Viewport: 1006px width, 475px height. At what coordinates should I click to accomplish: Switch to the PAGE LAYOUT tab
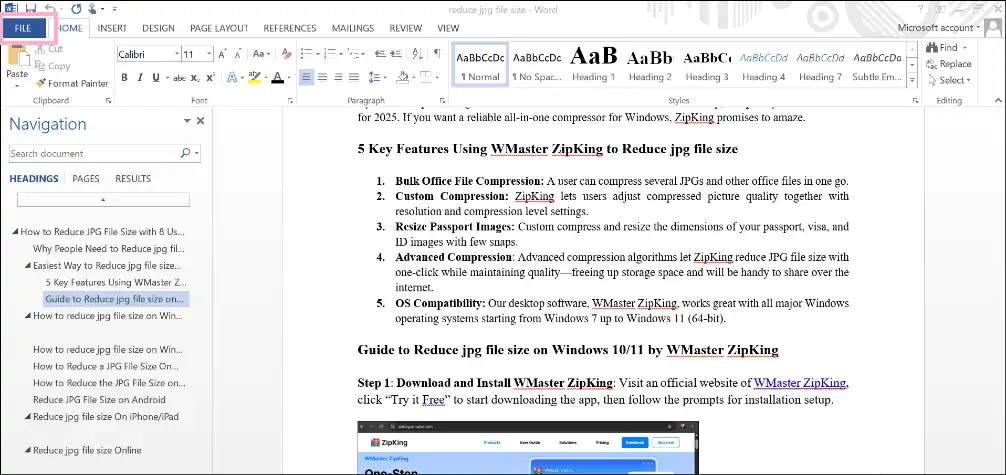tap(219, 28)
